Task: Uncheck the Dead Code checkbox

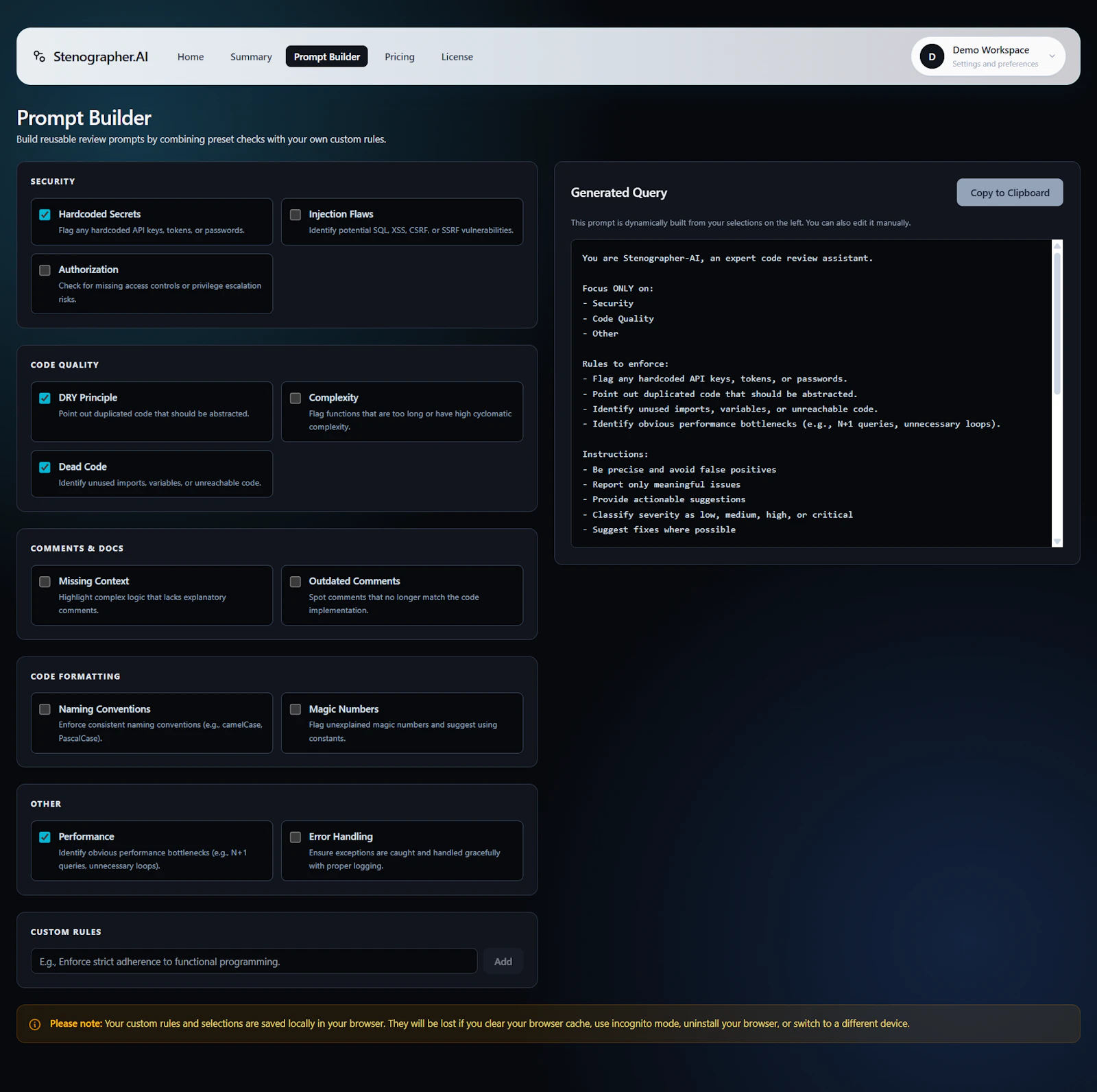Action: pos(45,467)
